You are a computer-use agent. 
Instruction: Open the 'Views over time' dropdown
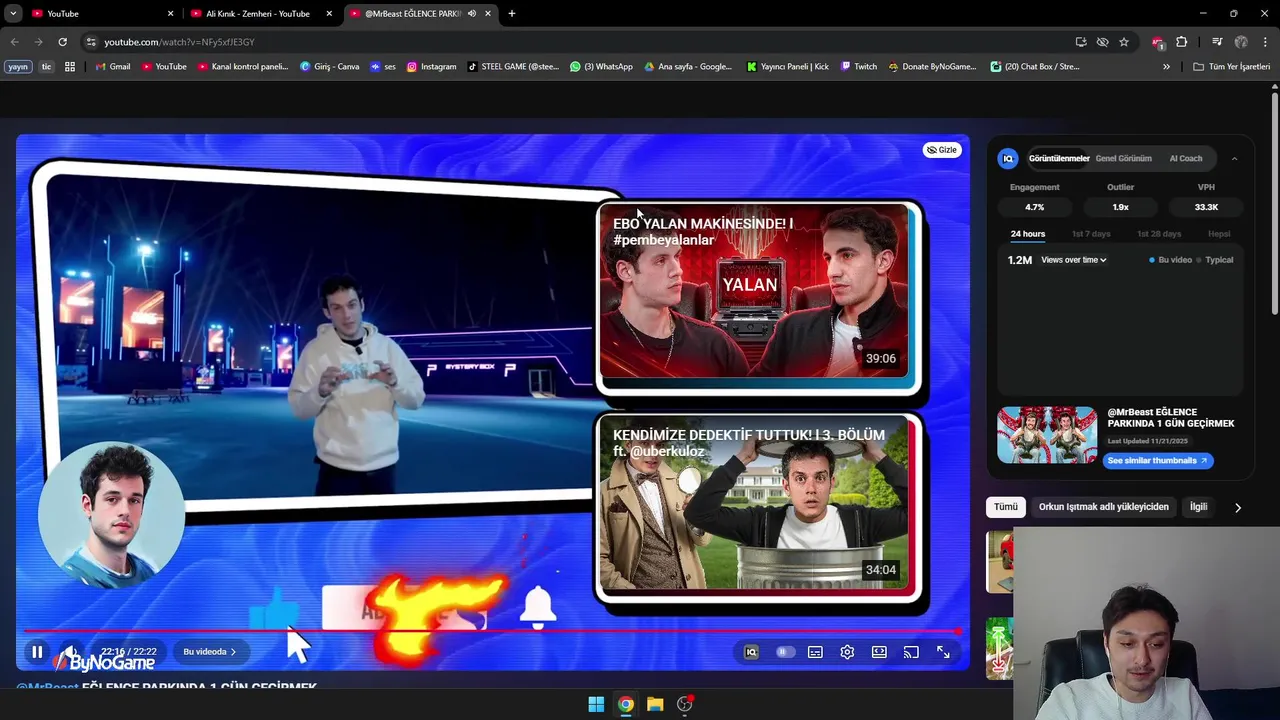(x=1074, y=260)
